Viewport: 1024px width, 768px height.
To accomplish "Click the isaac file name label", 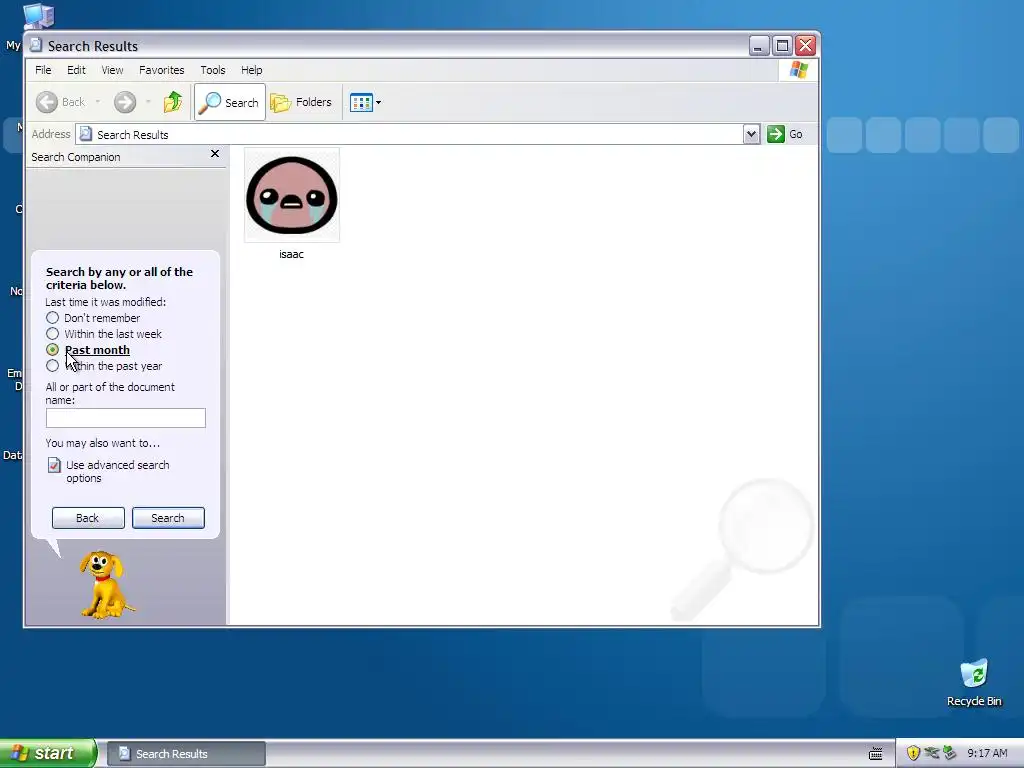I will coord(291,255).
